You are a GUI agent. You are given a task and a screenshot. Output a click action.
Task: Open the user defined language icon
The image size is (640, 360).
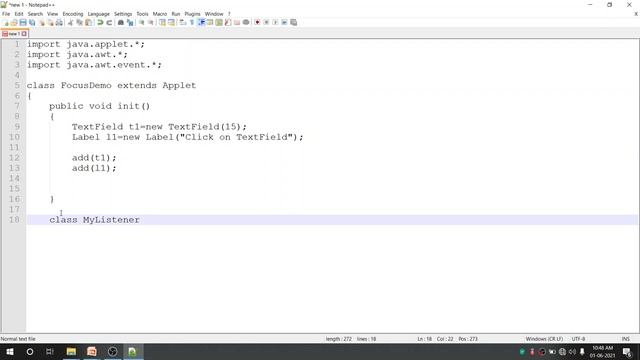[x=210, y=22]
